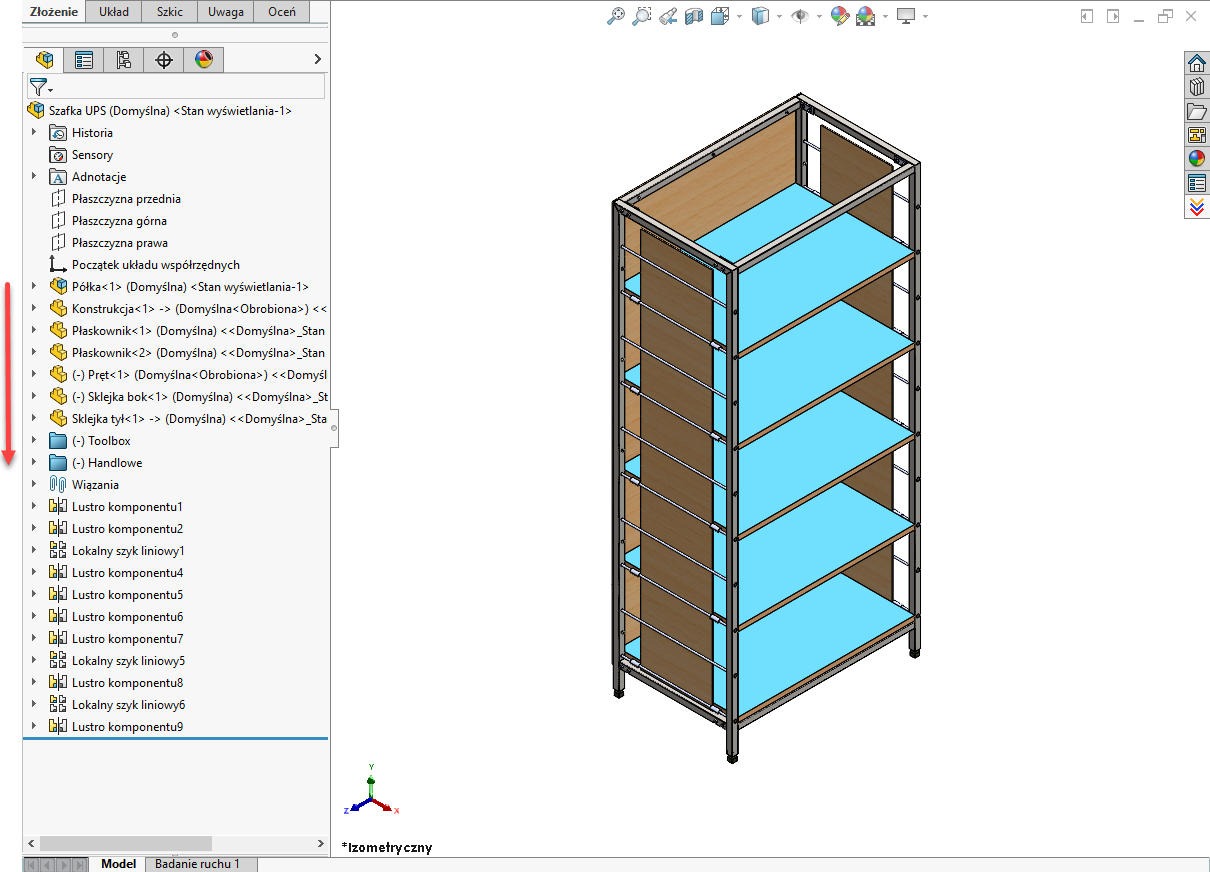Expand the Lustro komponentu1 feature

click(x=33, y=507)
